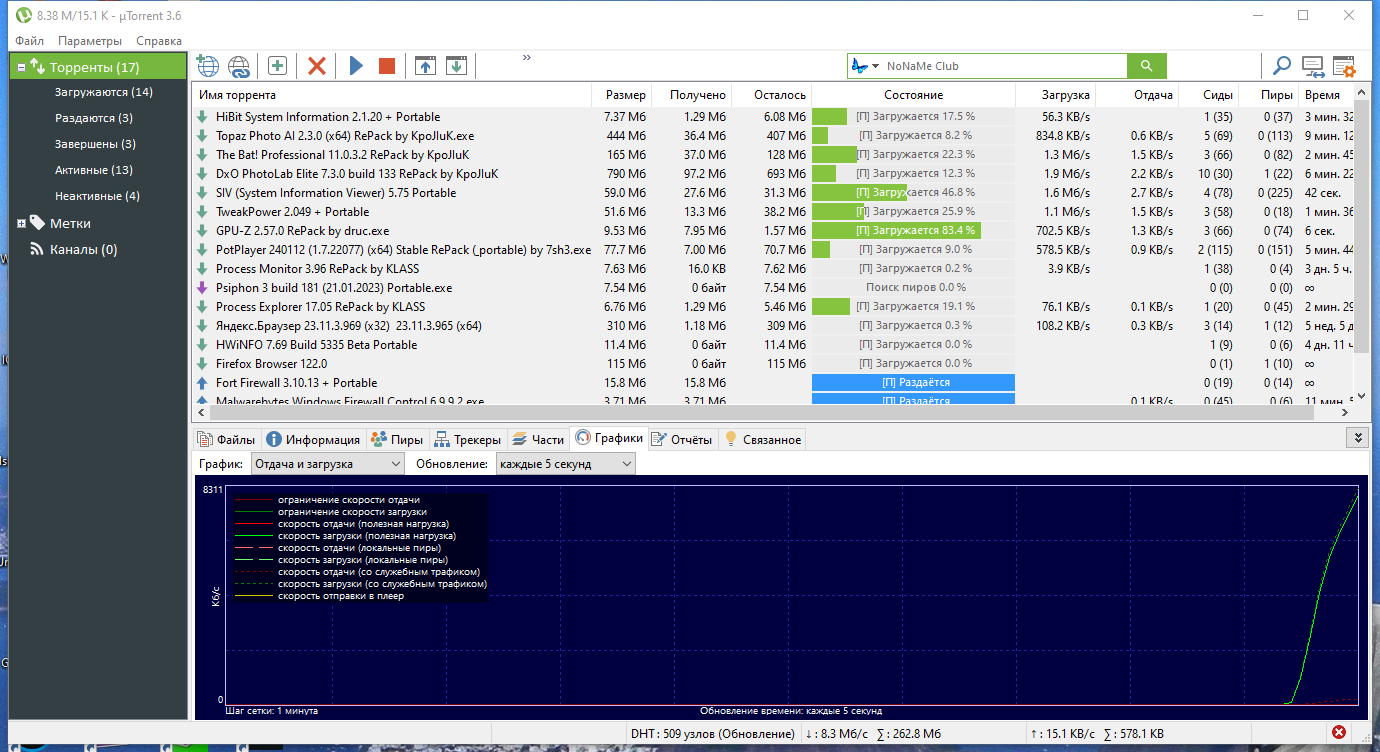Select Загружаются (14) category in sidebar
This screenshot has width=1380, height=752.
click(104, 92)
